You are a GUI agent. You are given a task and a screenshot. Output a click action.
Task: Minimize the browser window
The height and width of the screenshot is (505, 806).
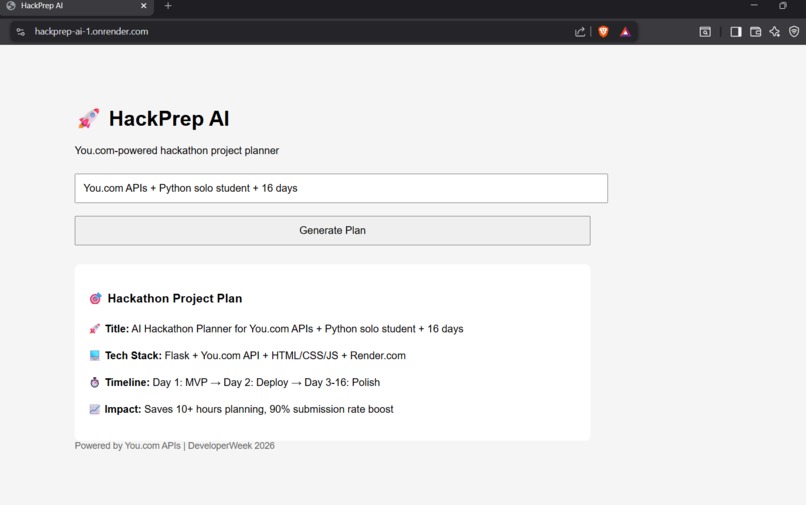(x=754, y=6)
